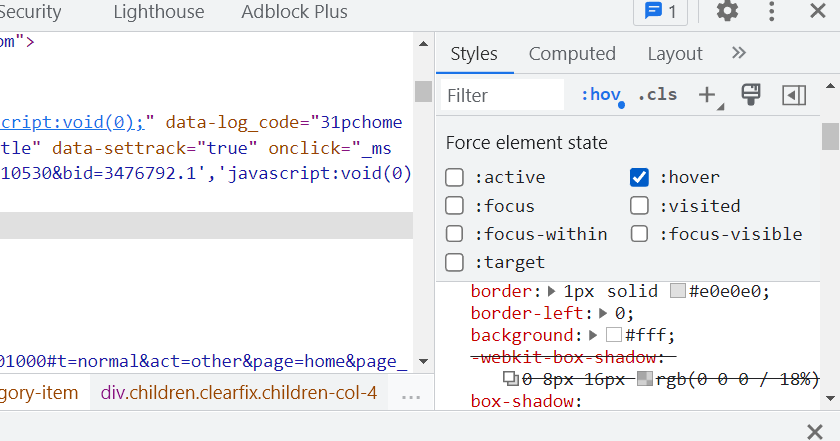Viewport: 840px width, 441px height.
Task: Uncheck the :hover state checkbox
Action: [x=640, y=178]
